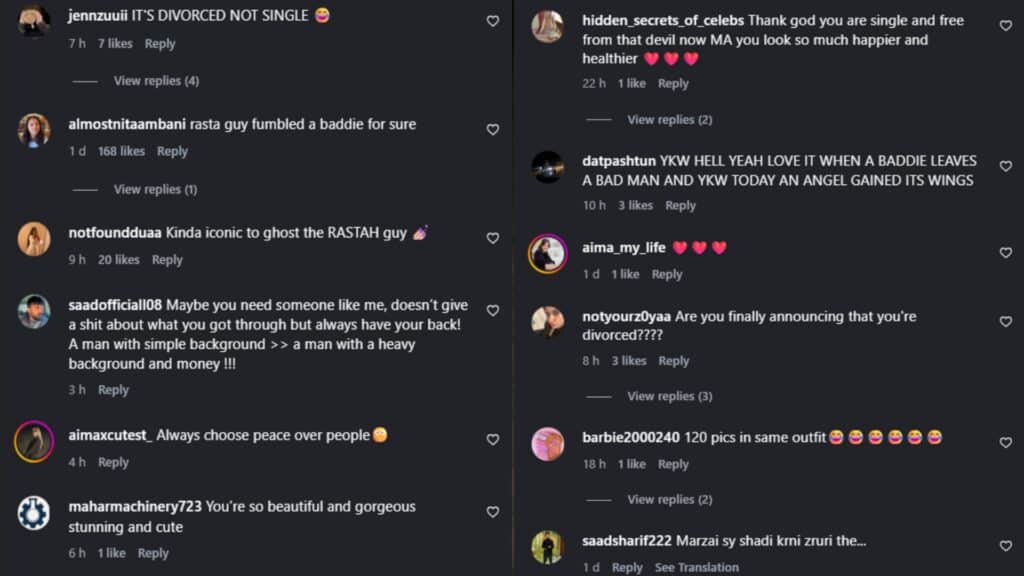Viewport: 1024px width, 576px height.
Task: Heart the hidden_secrets_of_celebs comment
Action: [x=1006, y=26]
